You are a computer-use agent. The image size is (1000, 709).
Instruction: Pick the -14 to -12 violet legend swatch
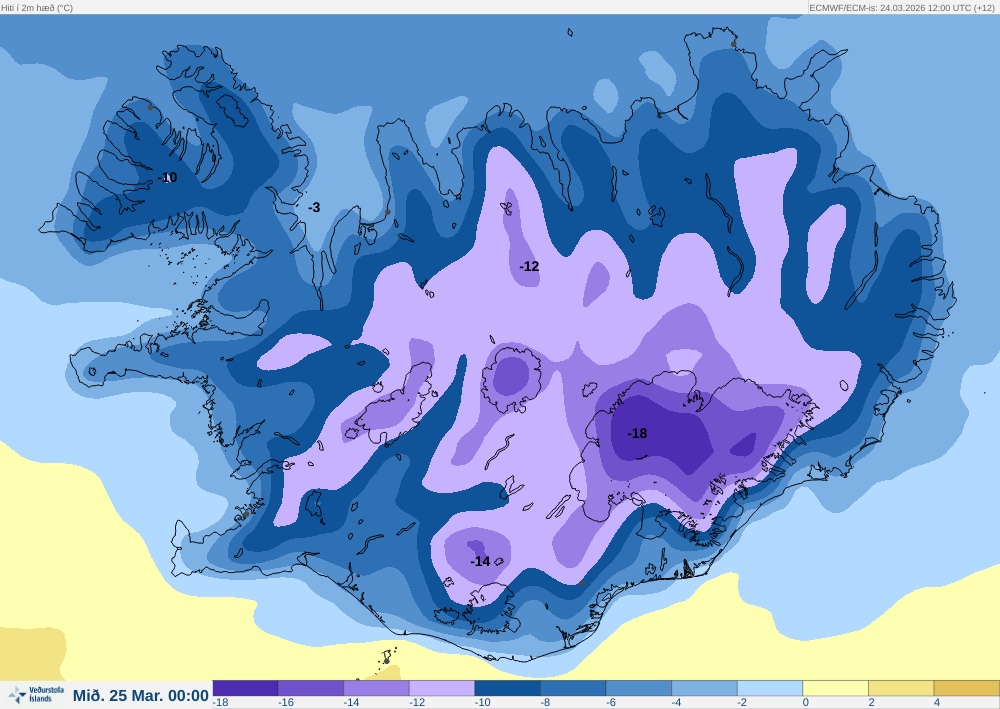point(377,688)
